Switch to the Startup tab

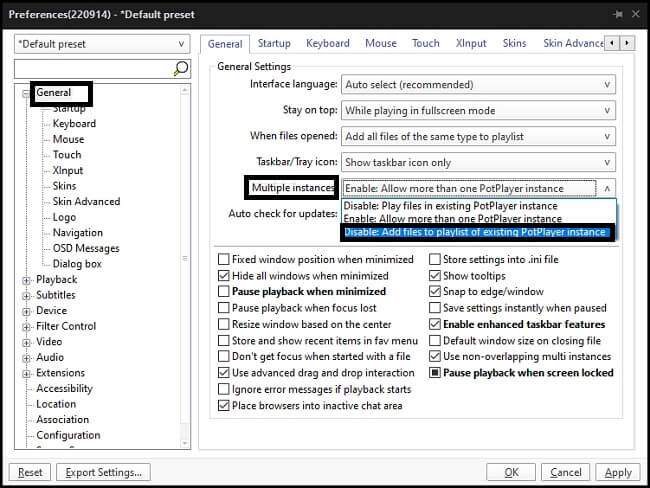pyautogui.click(x=274, y=43)
